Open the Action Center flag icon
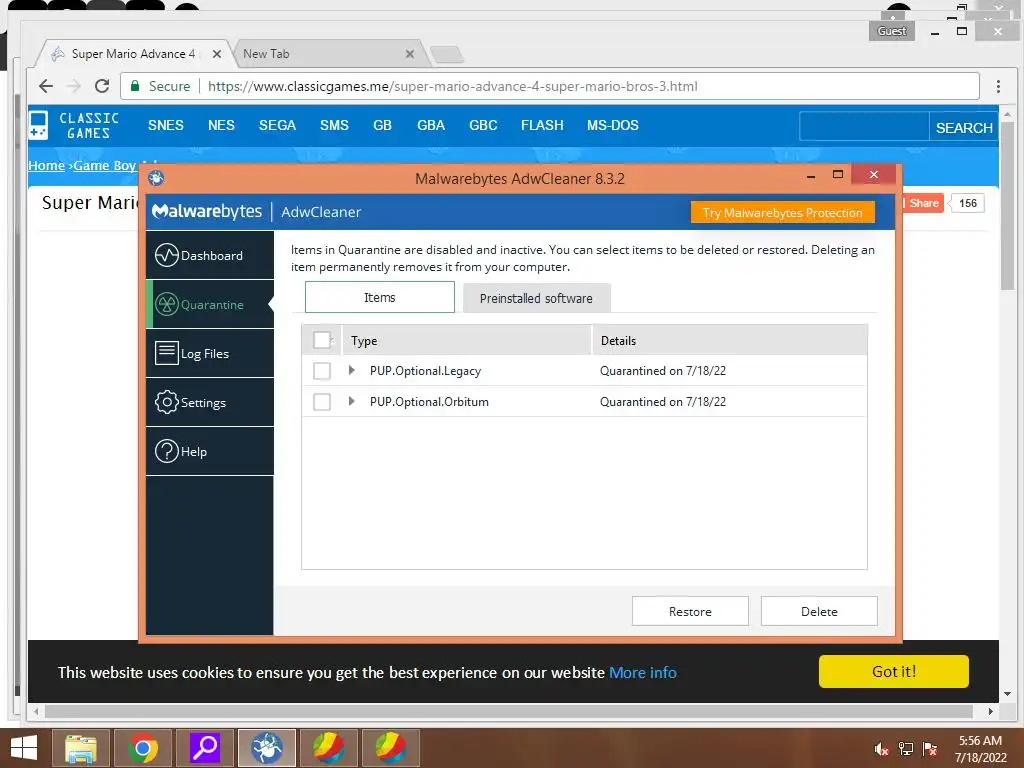The image size is (1024, 768). 930,749
